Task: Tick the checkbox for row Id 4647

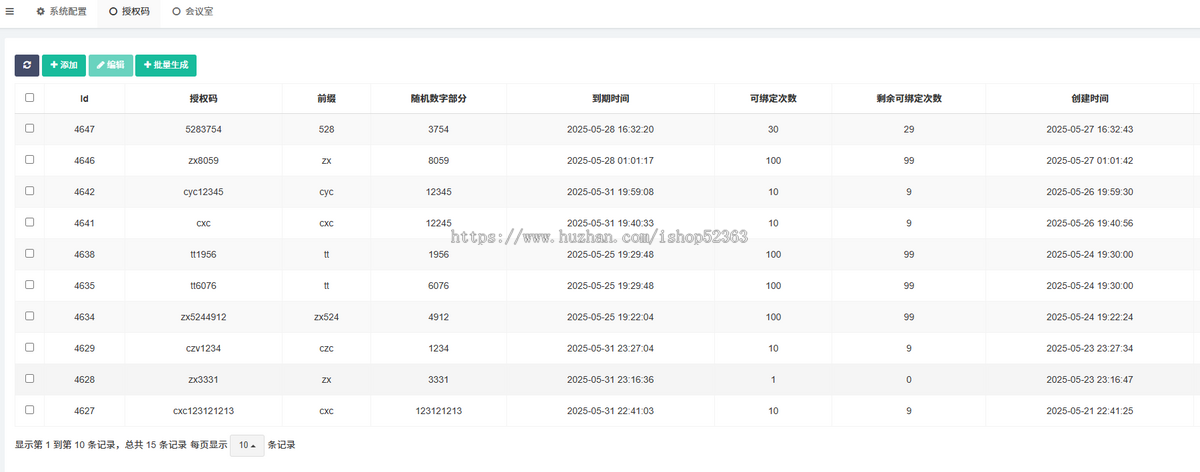Action: (29, 128)
